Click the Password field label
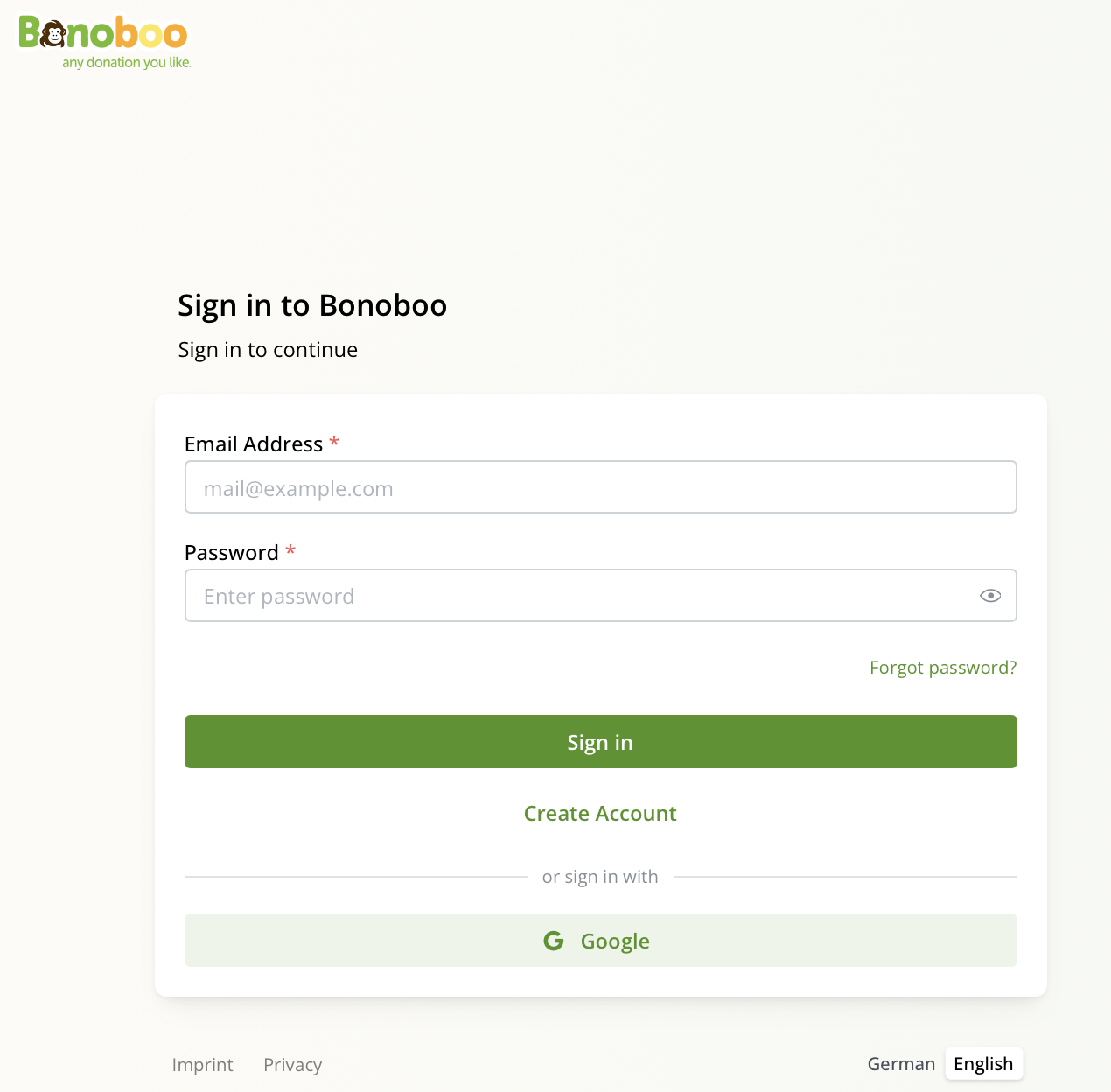 click(232, 553)
